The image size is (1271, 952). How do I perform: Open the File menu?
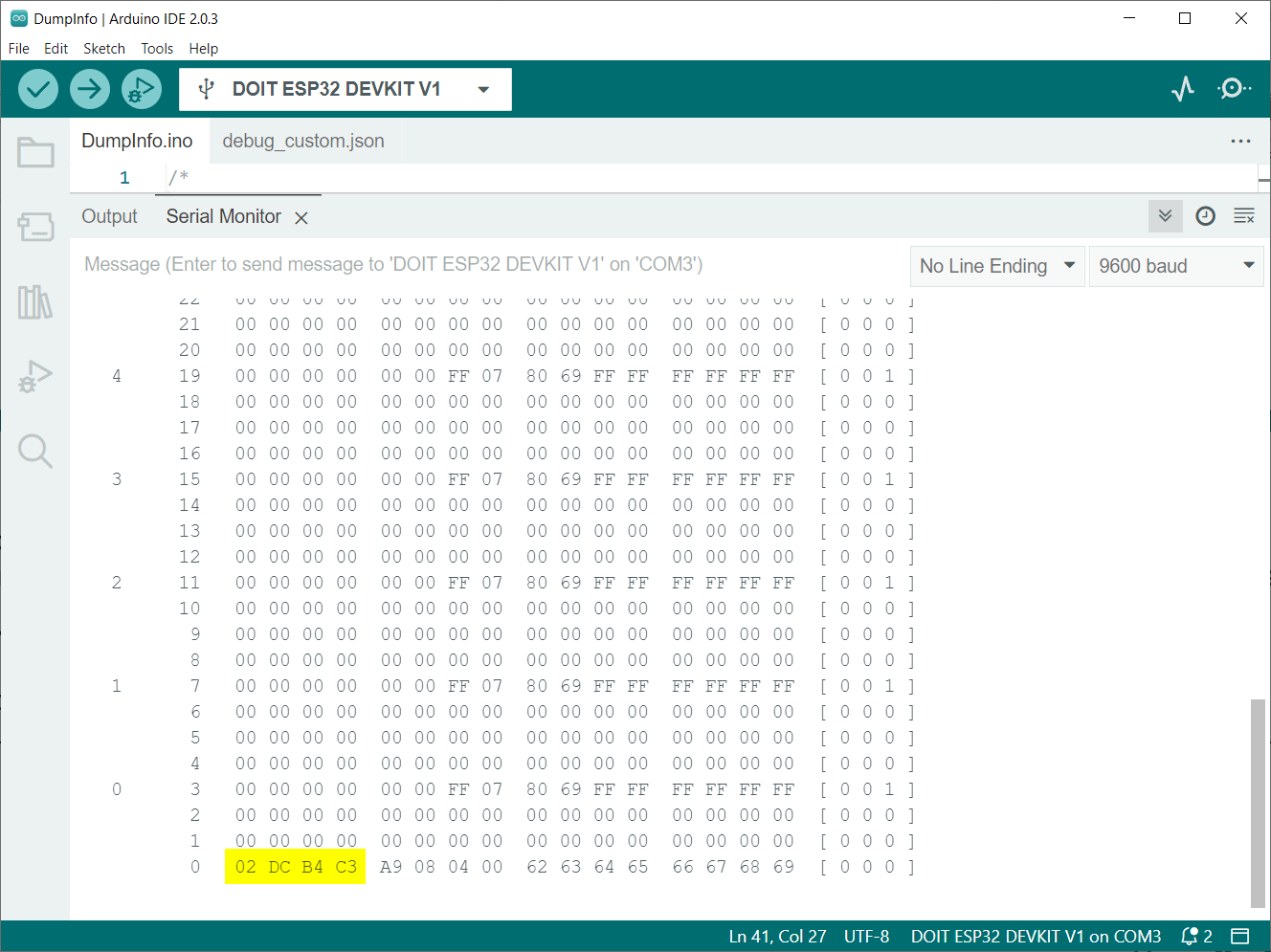click(x=19, y=49)
